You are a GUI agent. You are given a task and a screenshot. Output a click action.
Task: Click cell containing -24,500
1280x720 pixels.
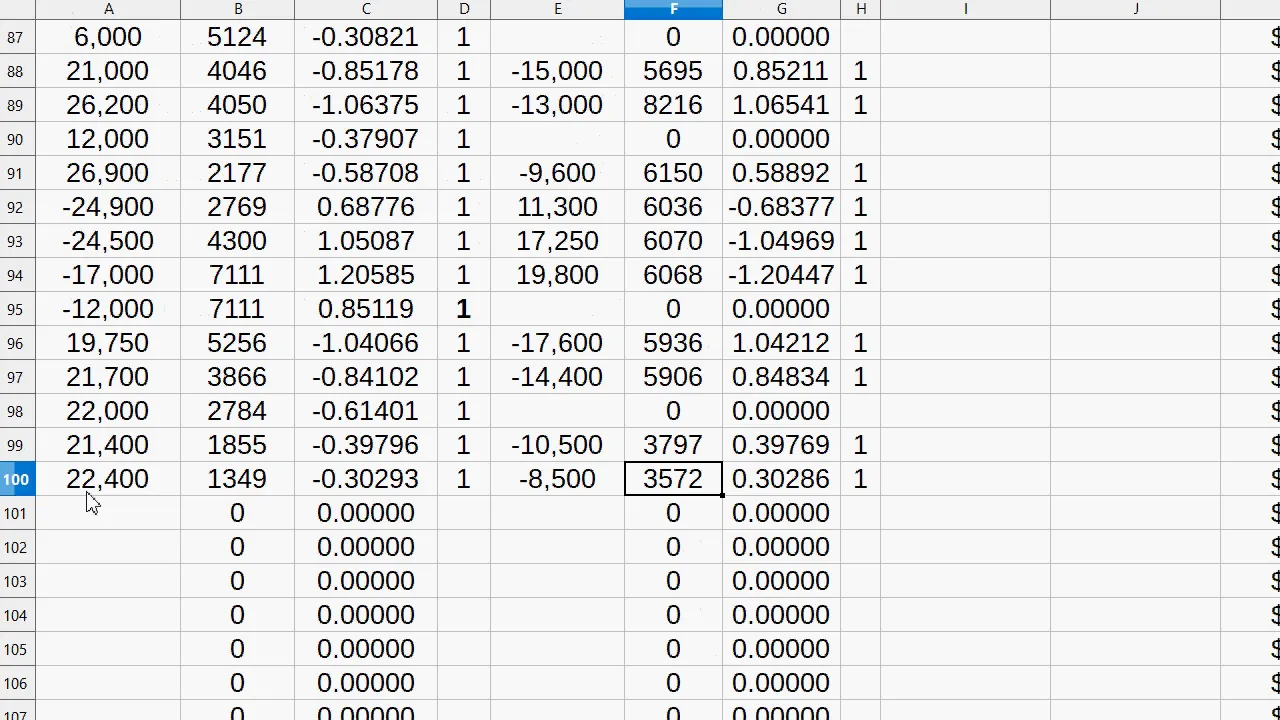[x=108, y=241]
